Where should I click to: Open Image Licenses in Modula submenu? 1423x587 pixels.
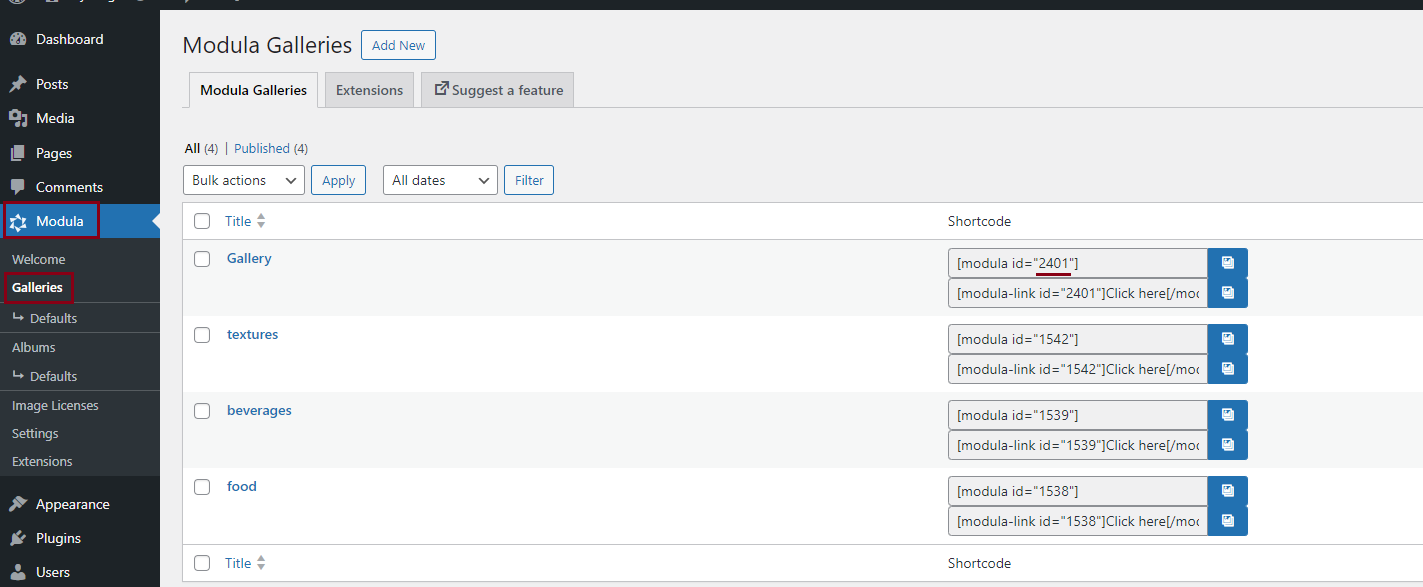(x=55, y=405)
